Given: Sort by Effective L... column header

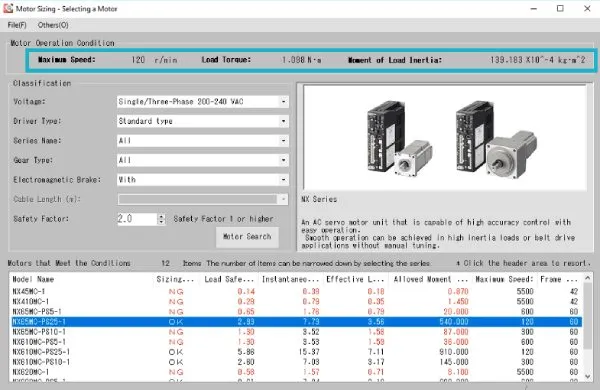Looking at the screenshot, I should point(355,279).
